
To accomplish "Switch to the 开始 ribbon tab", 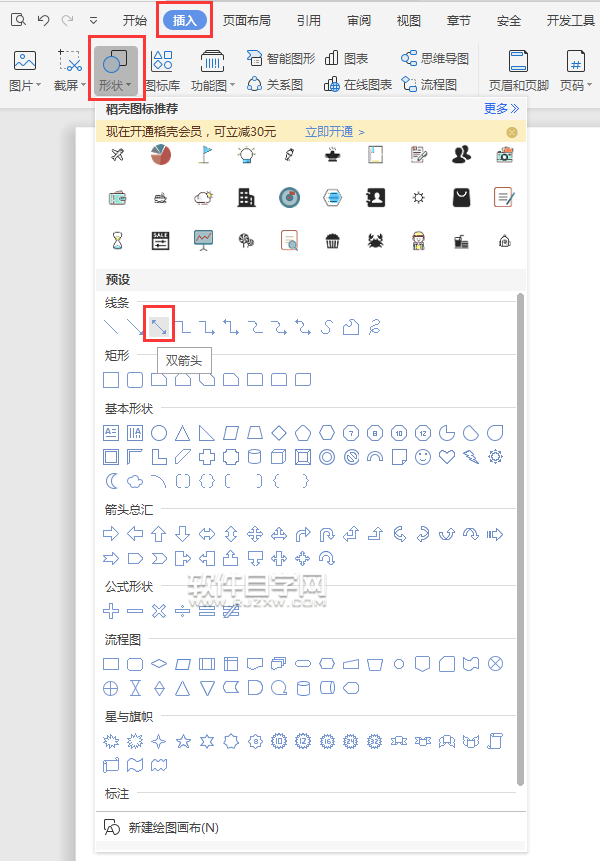I will [x=134, y=21].
